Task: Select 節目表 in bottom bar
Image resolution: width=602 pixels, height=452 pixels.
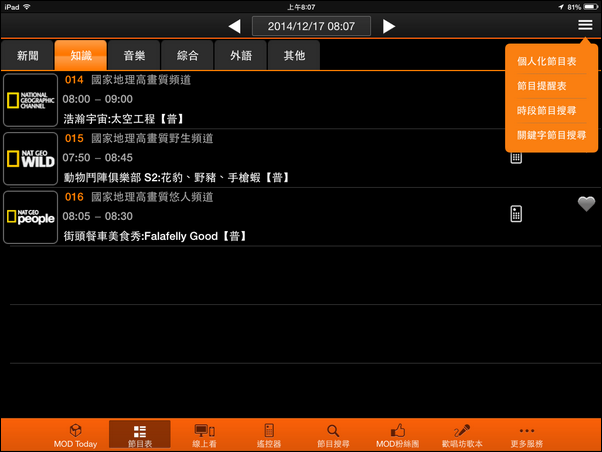Action: pos(140,435)
